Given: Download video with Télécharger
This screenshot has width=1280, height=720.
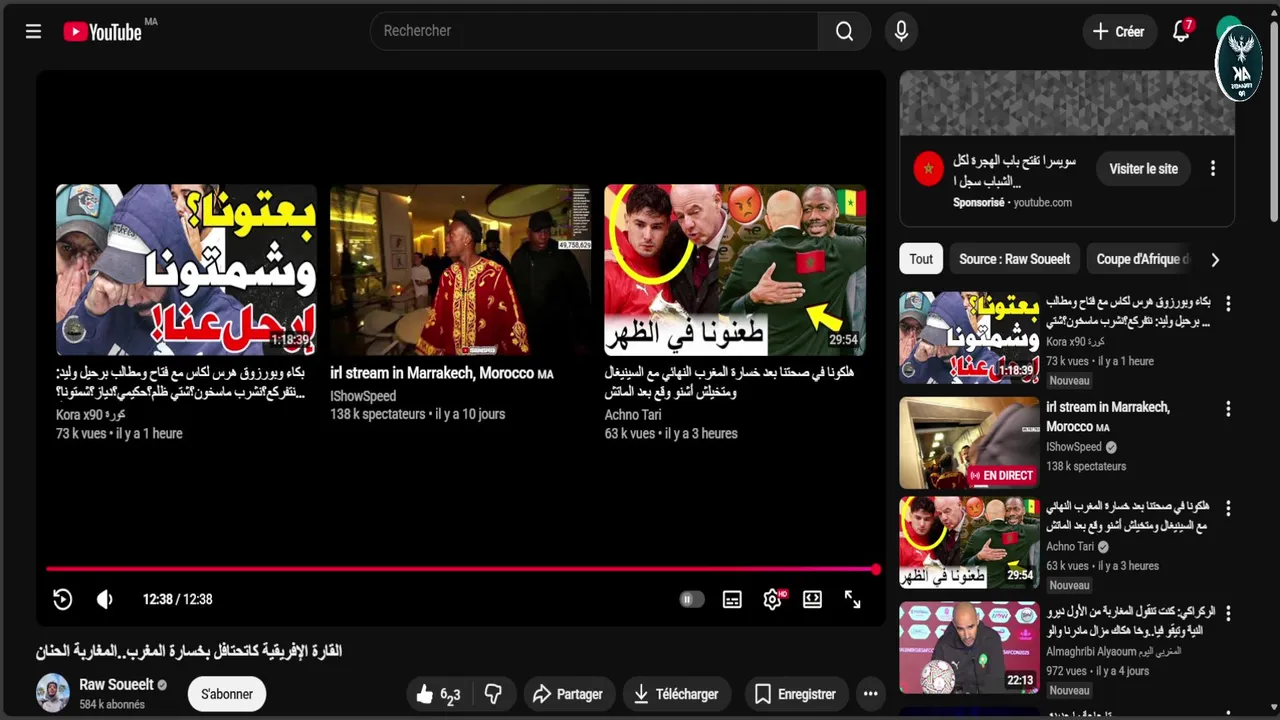Looking at the screenshot, I should pyautogui.click(x=676, y=694).
